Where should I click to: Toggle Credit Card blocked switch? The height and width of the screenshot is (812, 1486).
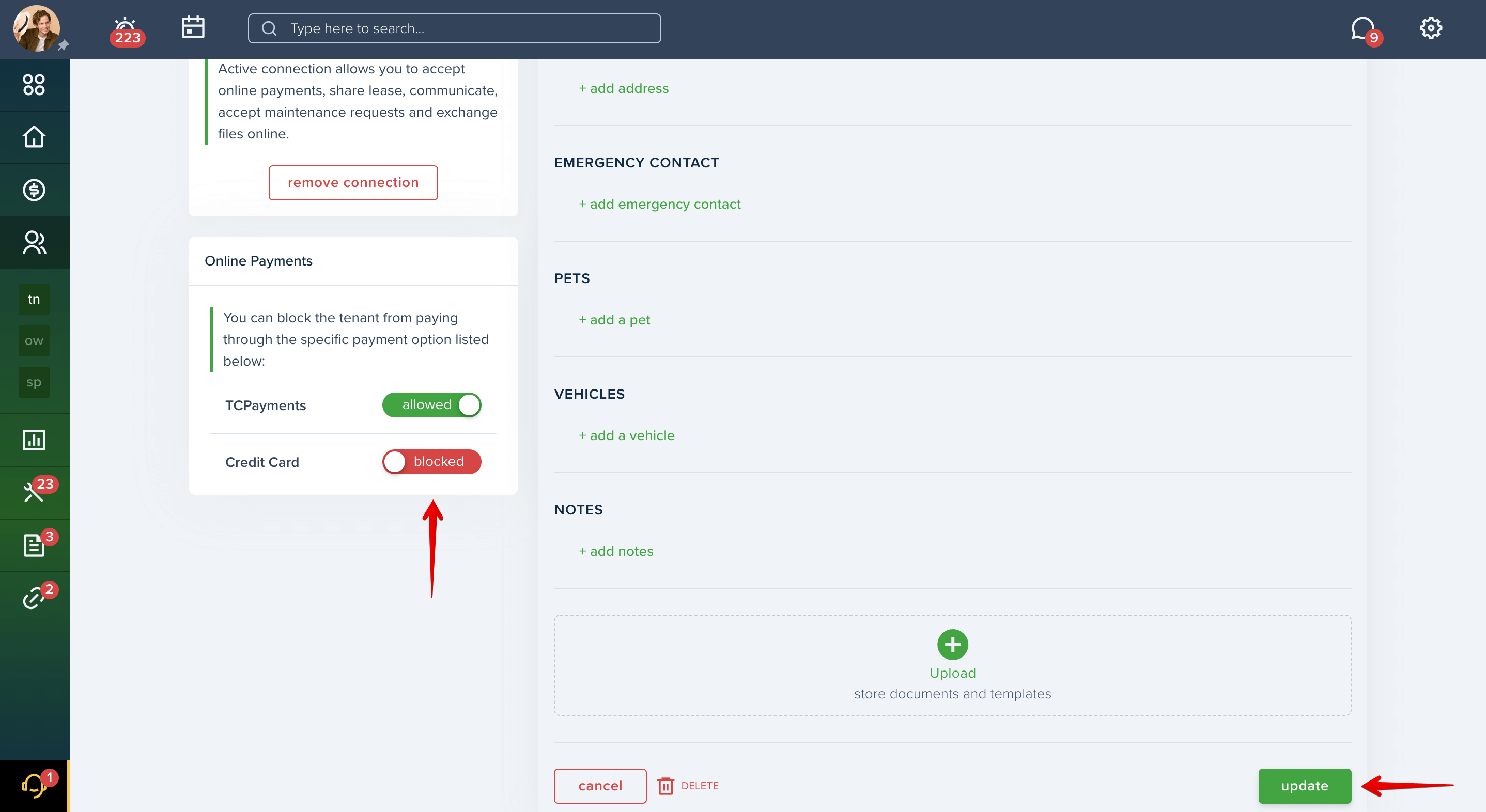click(431, 462)
